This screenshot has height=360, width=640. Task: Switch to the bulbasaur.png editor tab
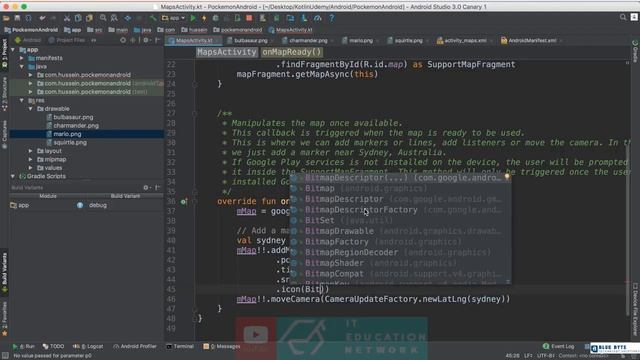(x=250, y=40)
